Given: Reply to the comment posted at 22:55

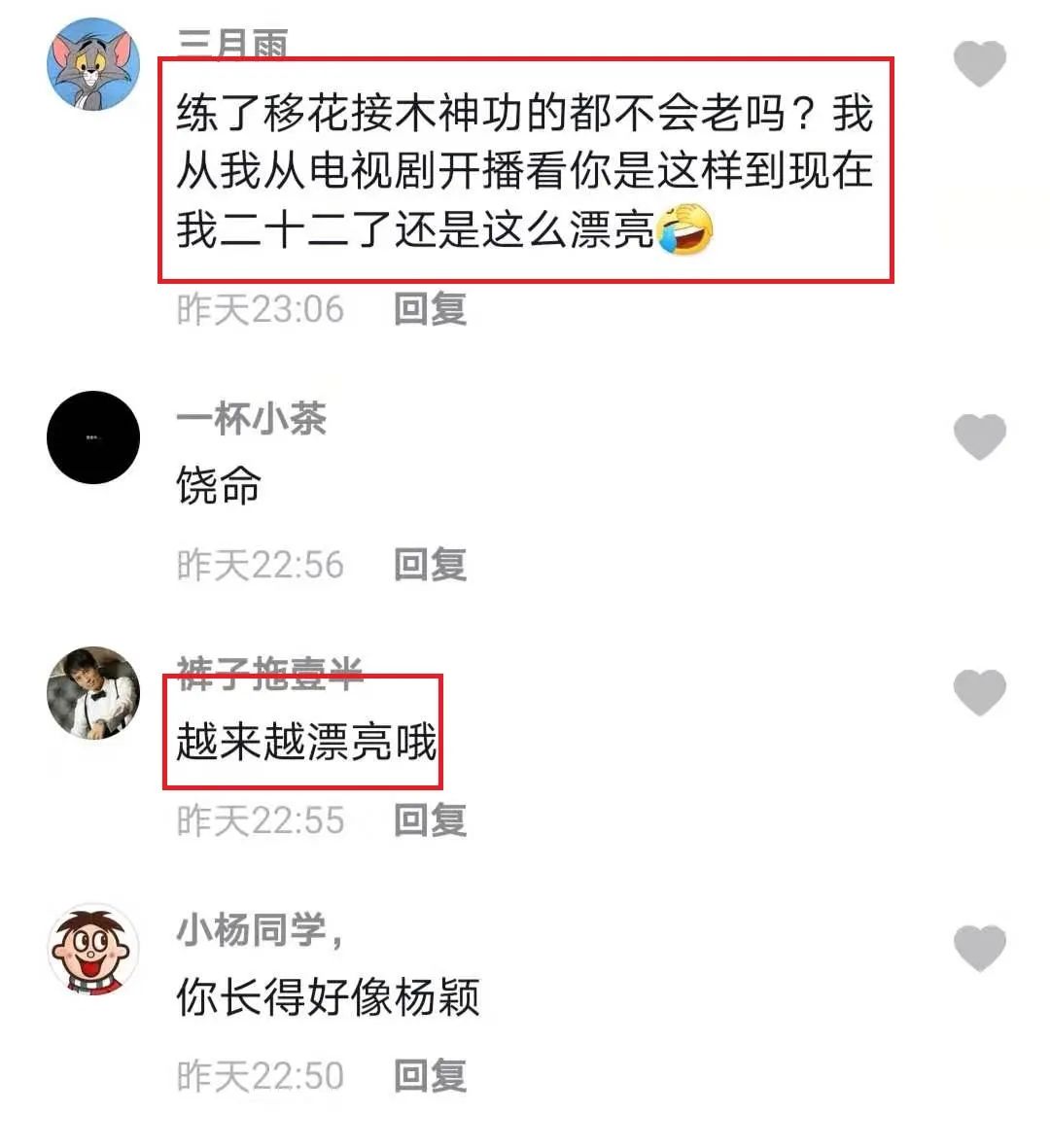Looking at the screenshot, I should pos(430,820).
